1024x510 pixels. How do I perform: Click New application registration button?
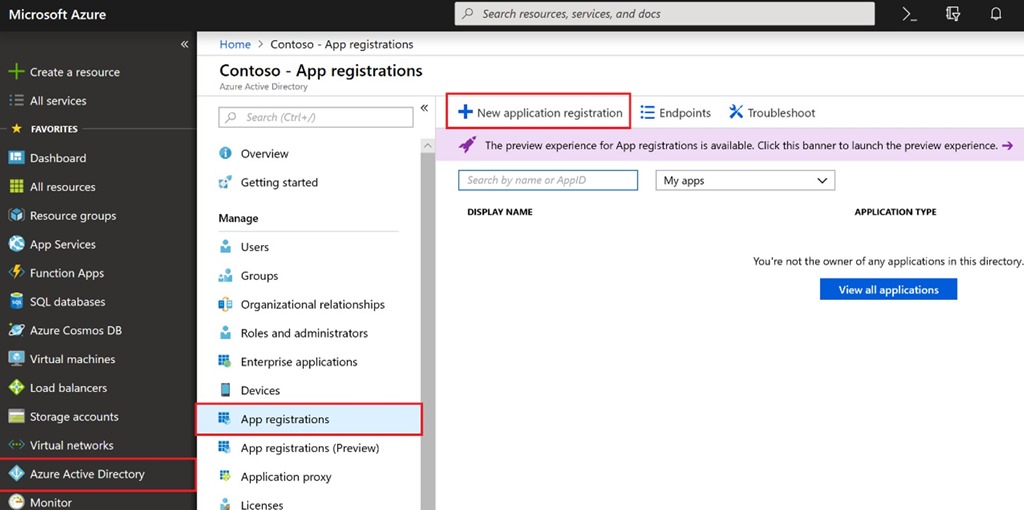pos(539,112)
